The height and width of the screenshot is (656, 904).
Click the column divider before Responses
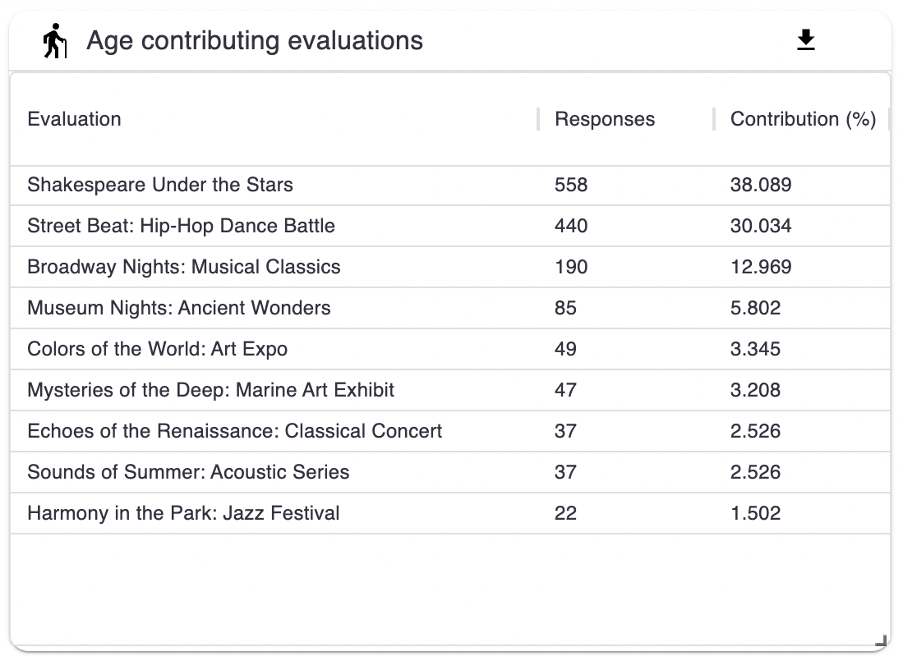[x=539, y=119]
